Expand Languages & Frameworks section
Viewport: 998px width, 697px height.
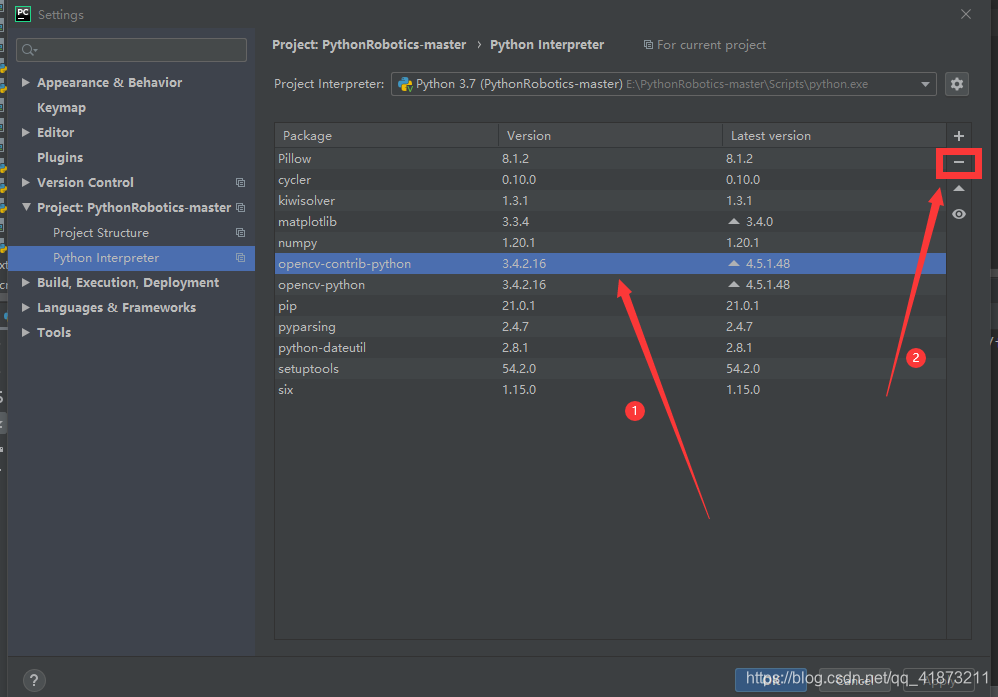[x=25, y=307]
